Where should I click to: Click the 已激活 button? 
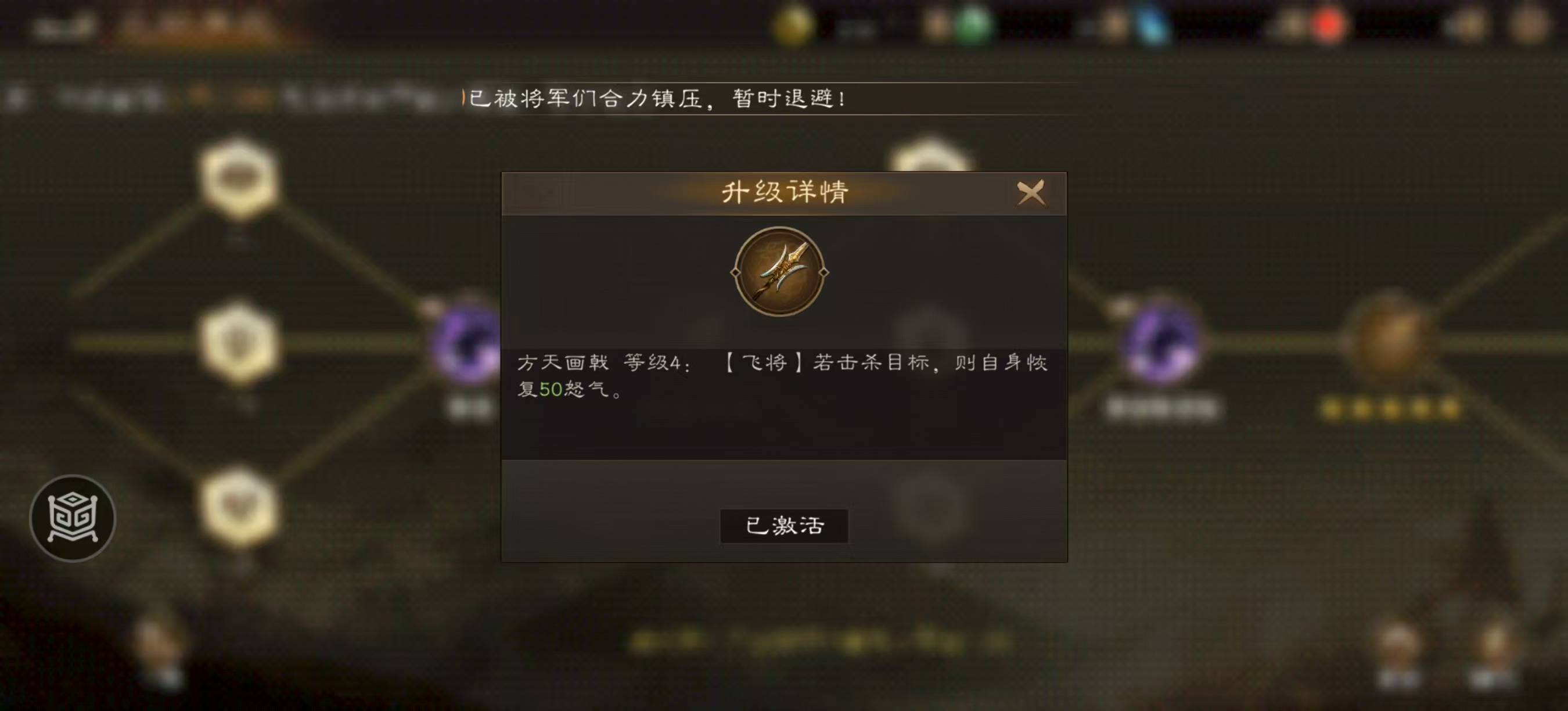(x=784, y=525)
